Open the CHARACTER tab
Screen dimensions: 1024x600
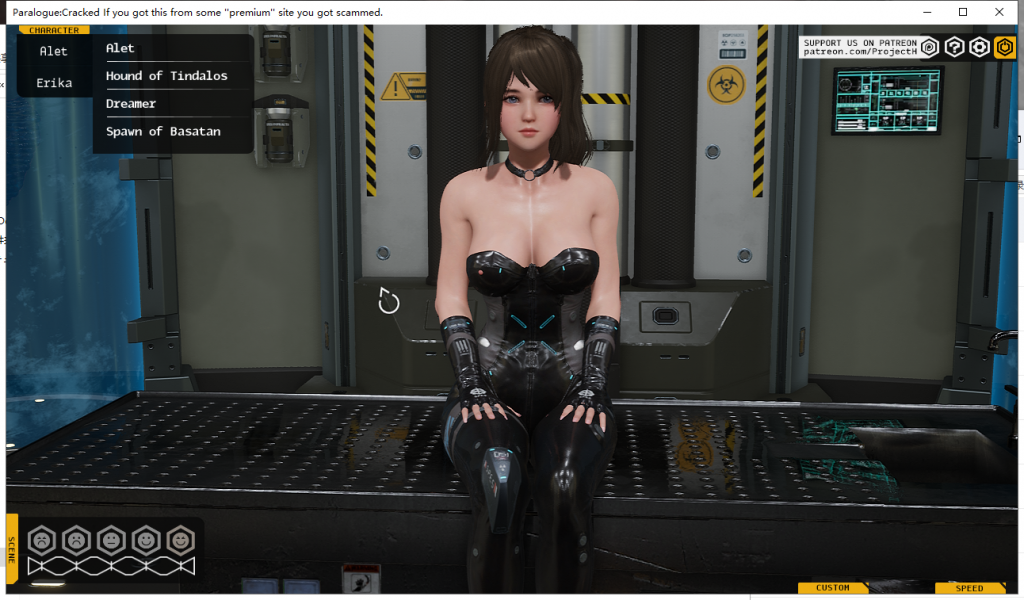pos(54,30)
